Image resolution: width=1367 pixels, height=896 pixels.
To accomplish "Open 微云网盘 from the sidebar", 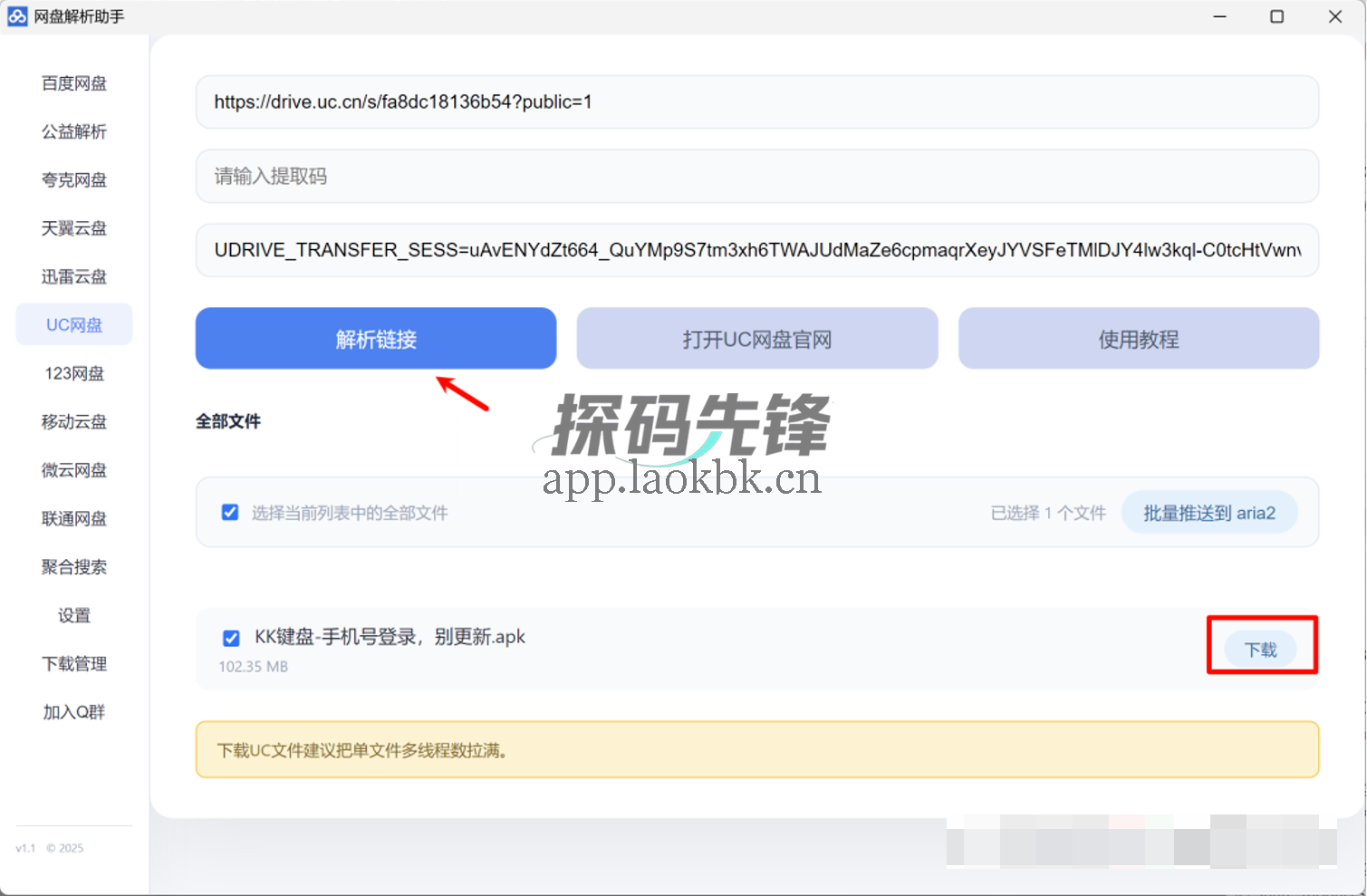I will tap(73, 469).
